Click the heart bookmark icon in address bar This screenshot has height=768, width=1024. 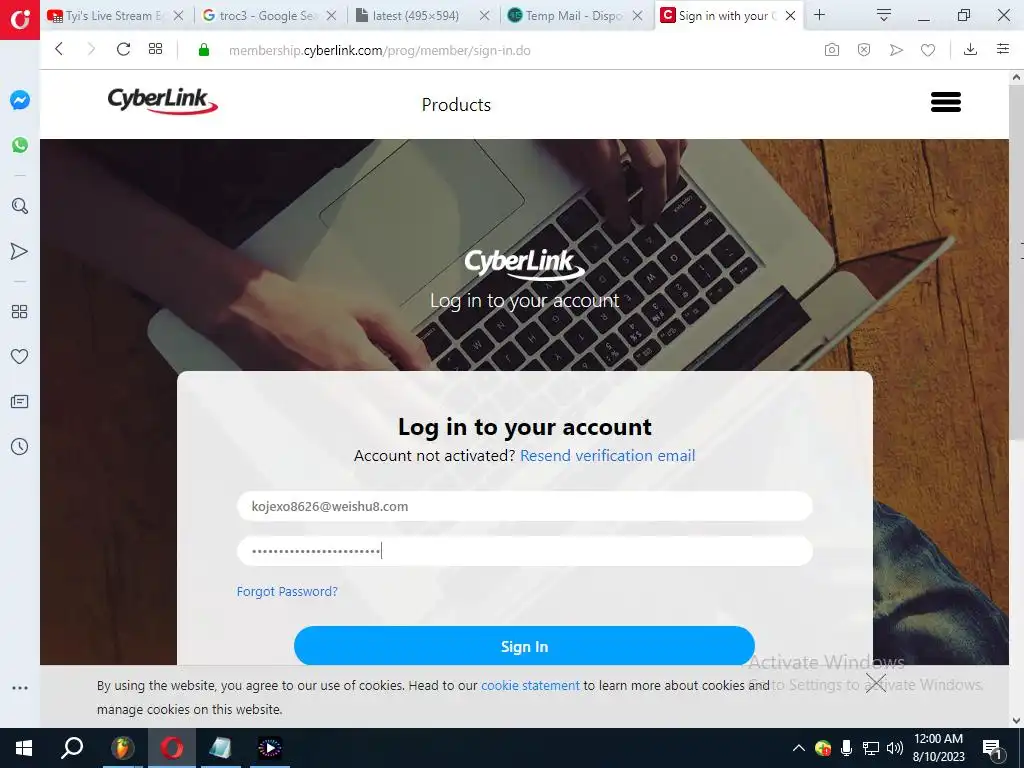[928, 50]
